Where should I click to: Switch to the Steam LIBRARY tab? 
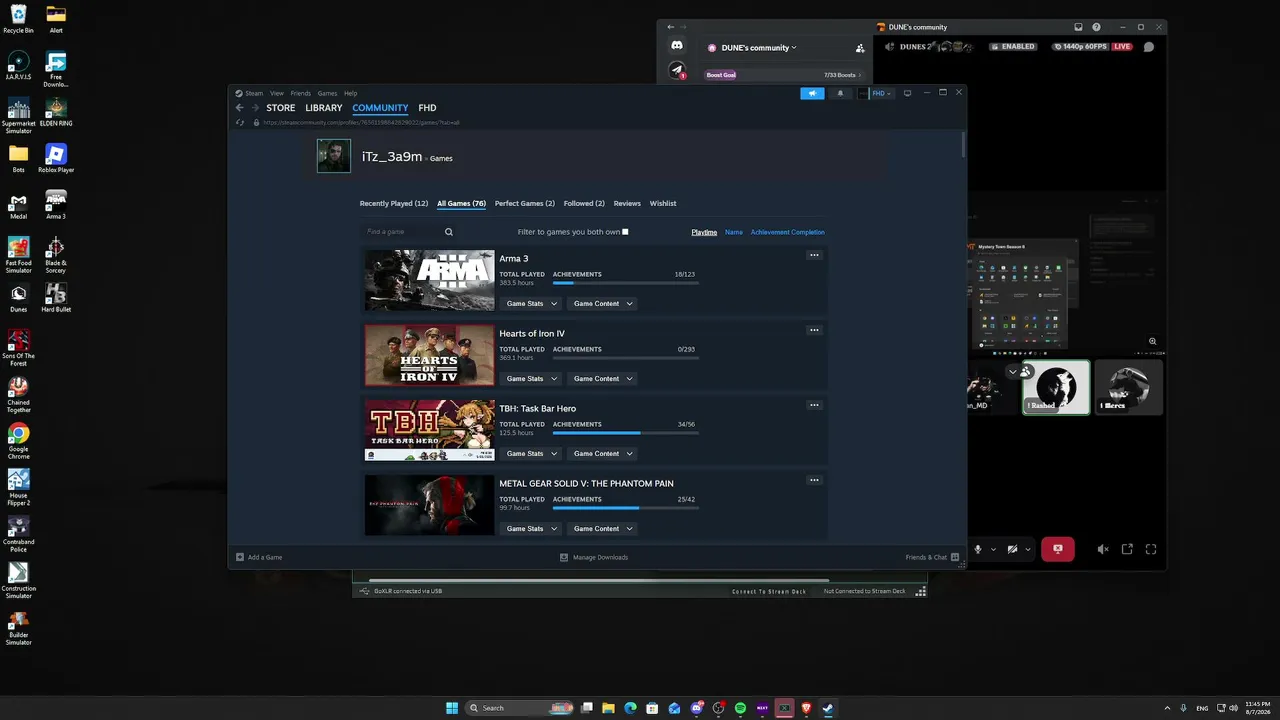(x=324, y=108)
